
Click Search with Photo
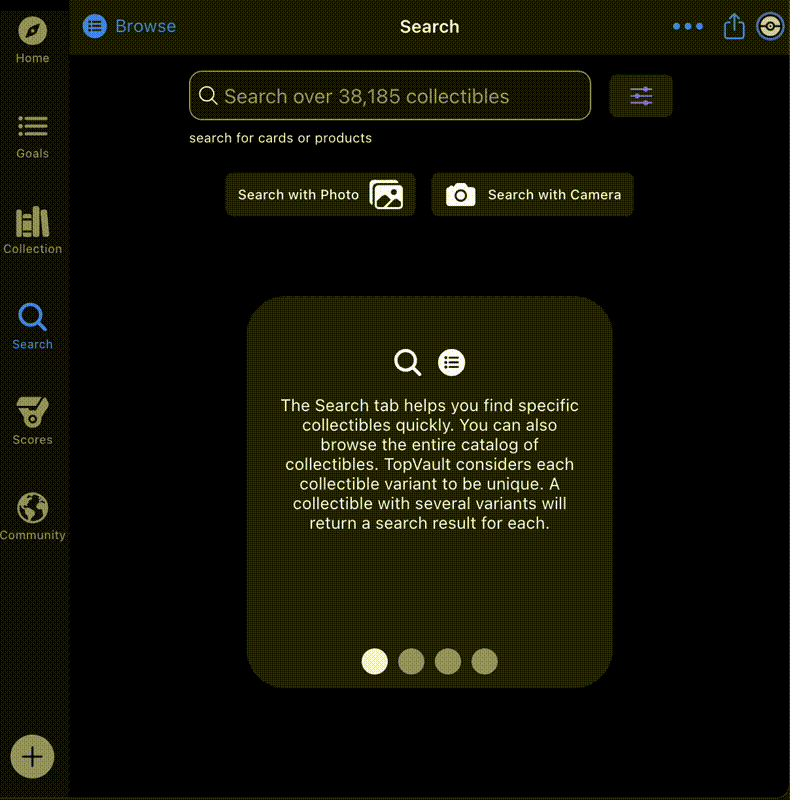320,194
